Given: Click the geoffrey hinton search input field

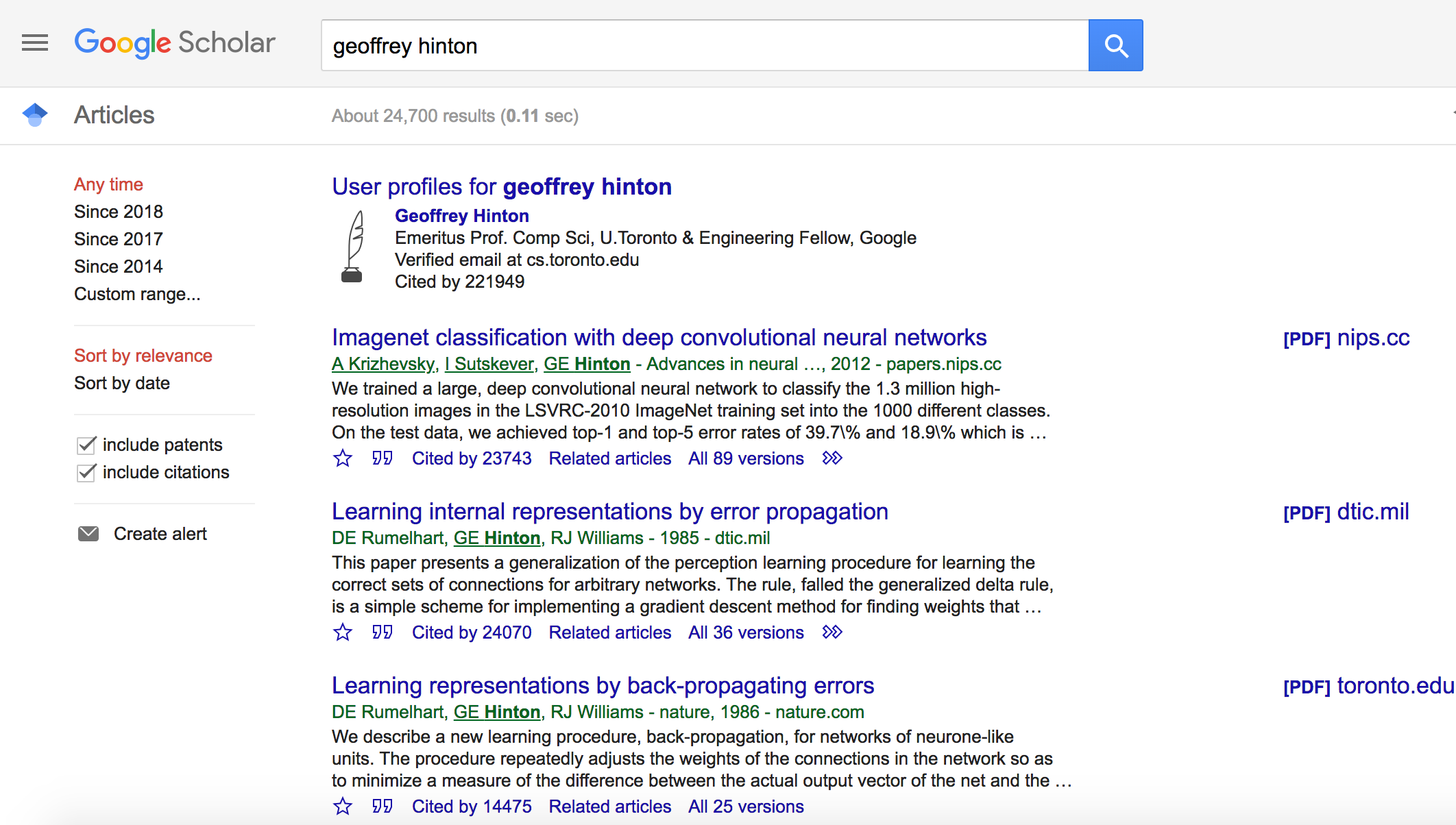Looking at the screenshot, I should click(x=704, y=45).
